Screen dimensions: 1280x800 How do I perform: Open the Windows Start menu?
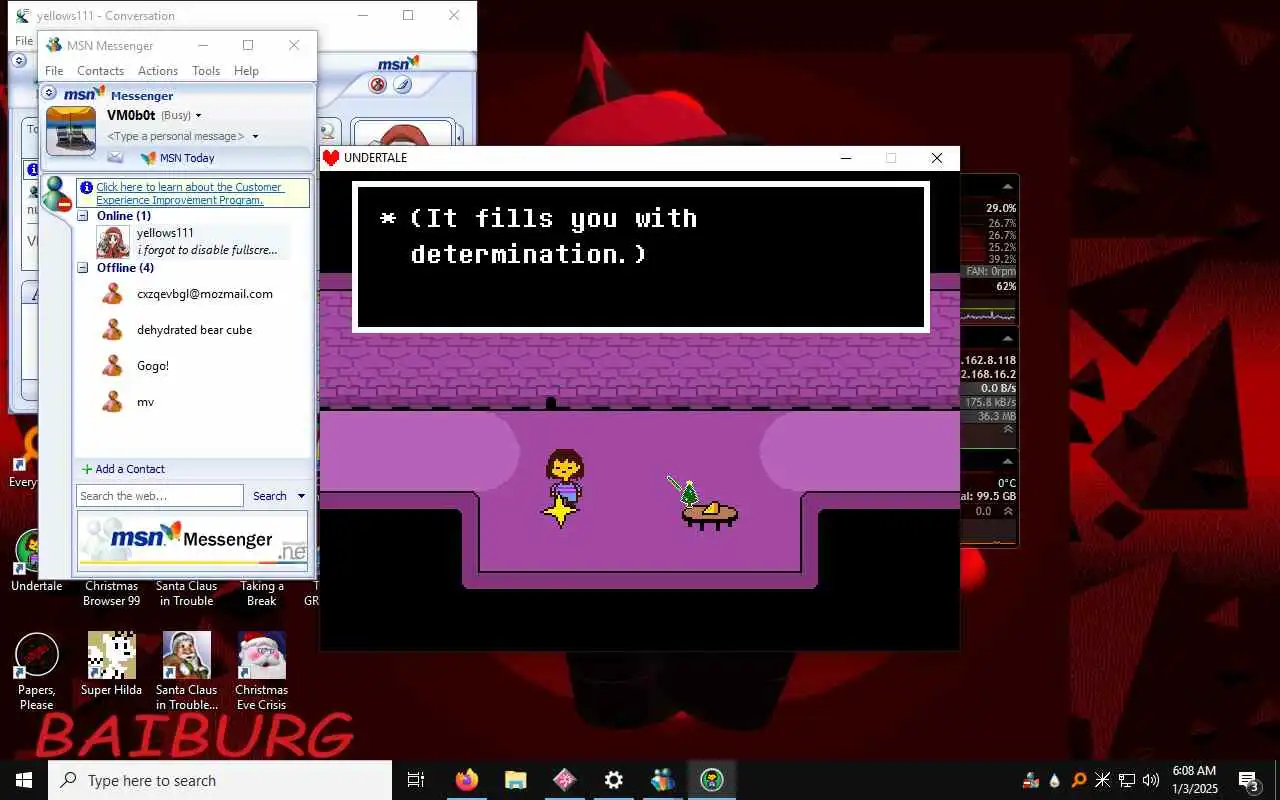pos(24,780)
